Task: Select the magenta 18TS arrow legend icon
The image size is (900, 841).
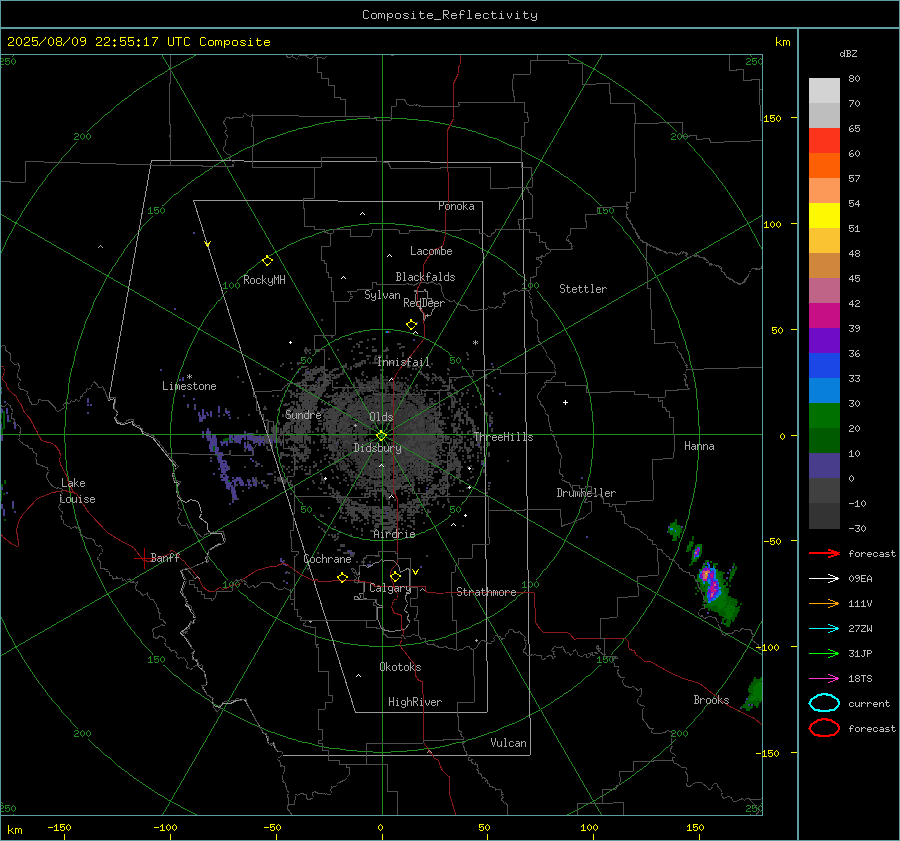Action: pyautogui.click(x=824, y=679)
